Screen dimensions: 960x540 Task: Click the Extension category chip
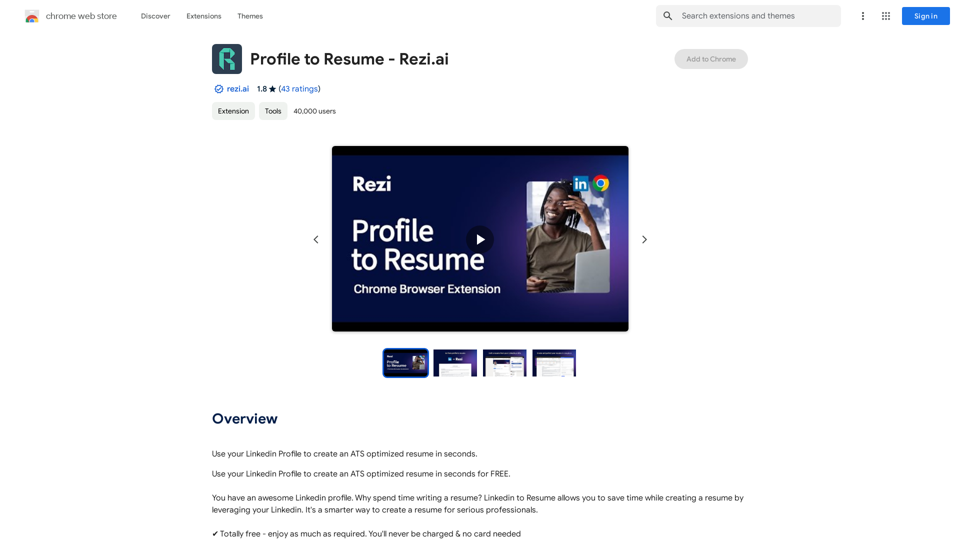click(x=233, y=111)
